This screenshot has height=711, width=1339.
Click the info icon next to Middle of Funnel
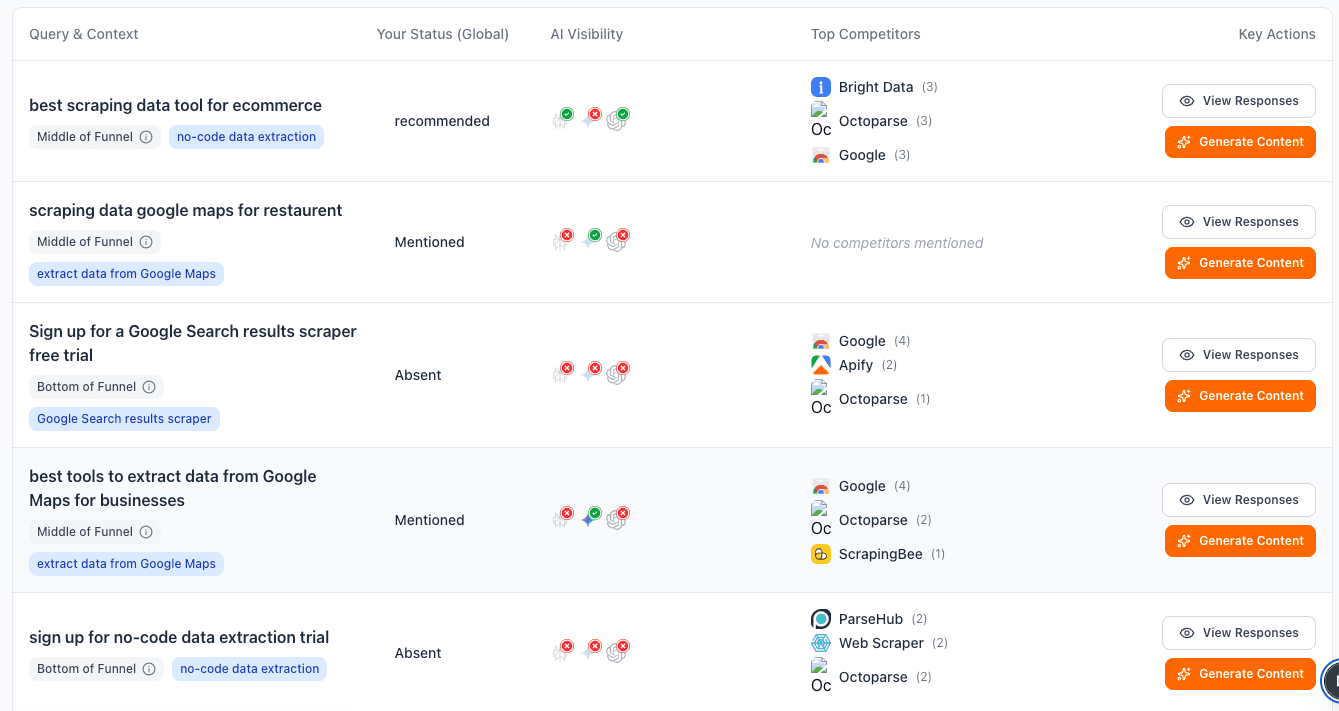[147, 137]
